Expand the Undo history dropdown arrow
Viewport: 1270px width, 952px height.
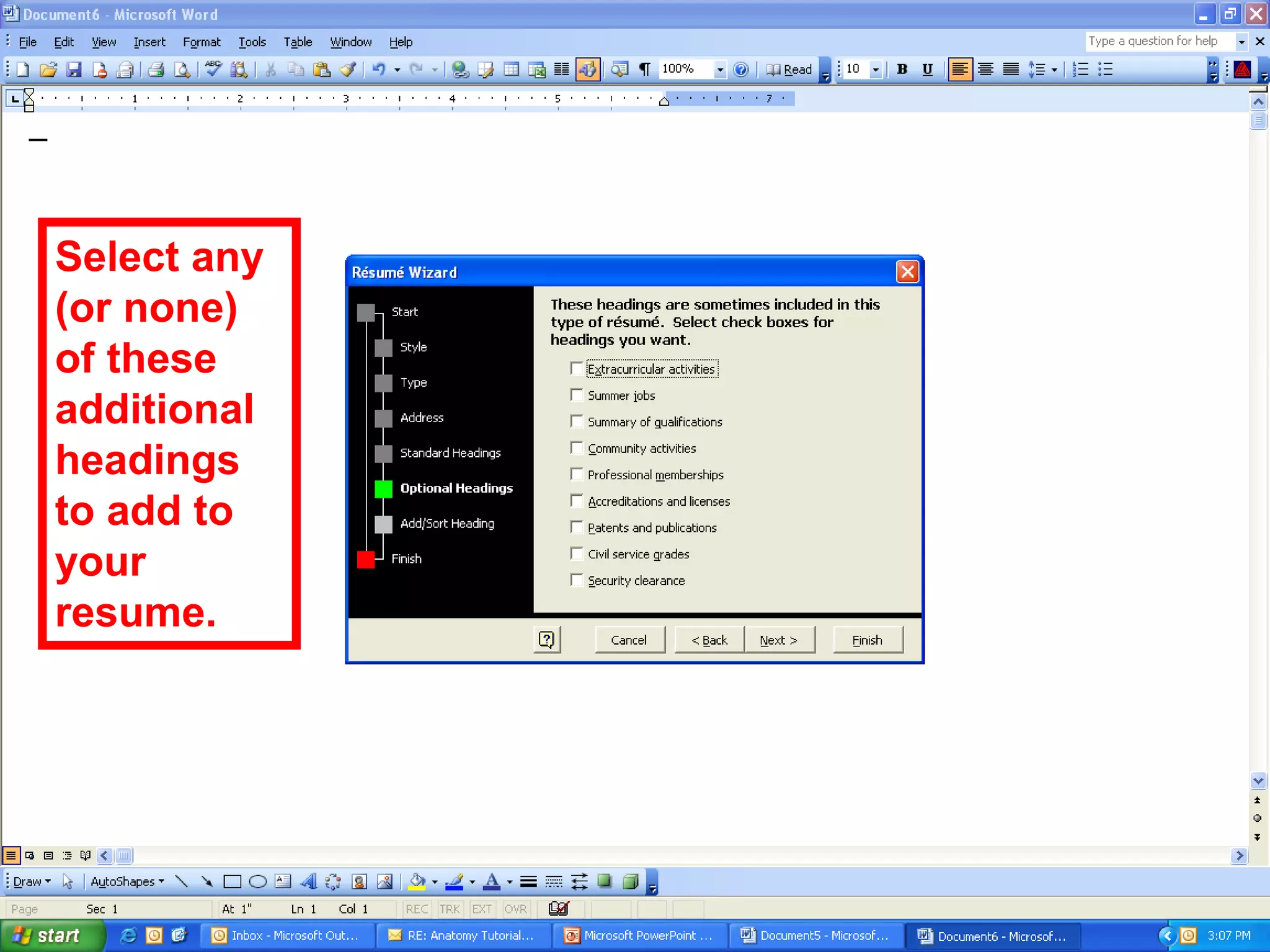(x=397, y=69)
